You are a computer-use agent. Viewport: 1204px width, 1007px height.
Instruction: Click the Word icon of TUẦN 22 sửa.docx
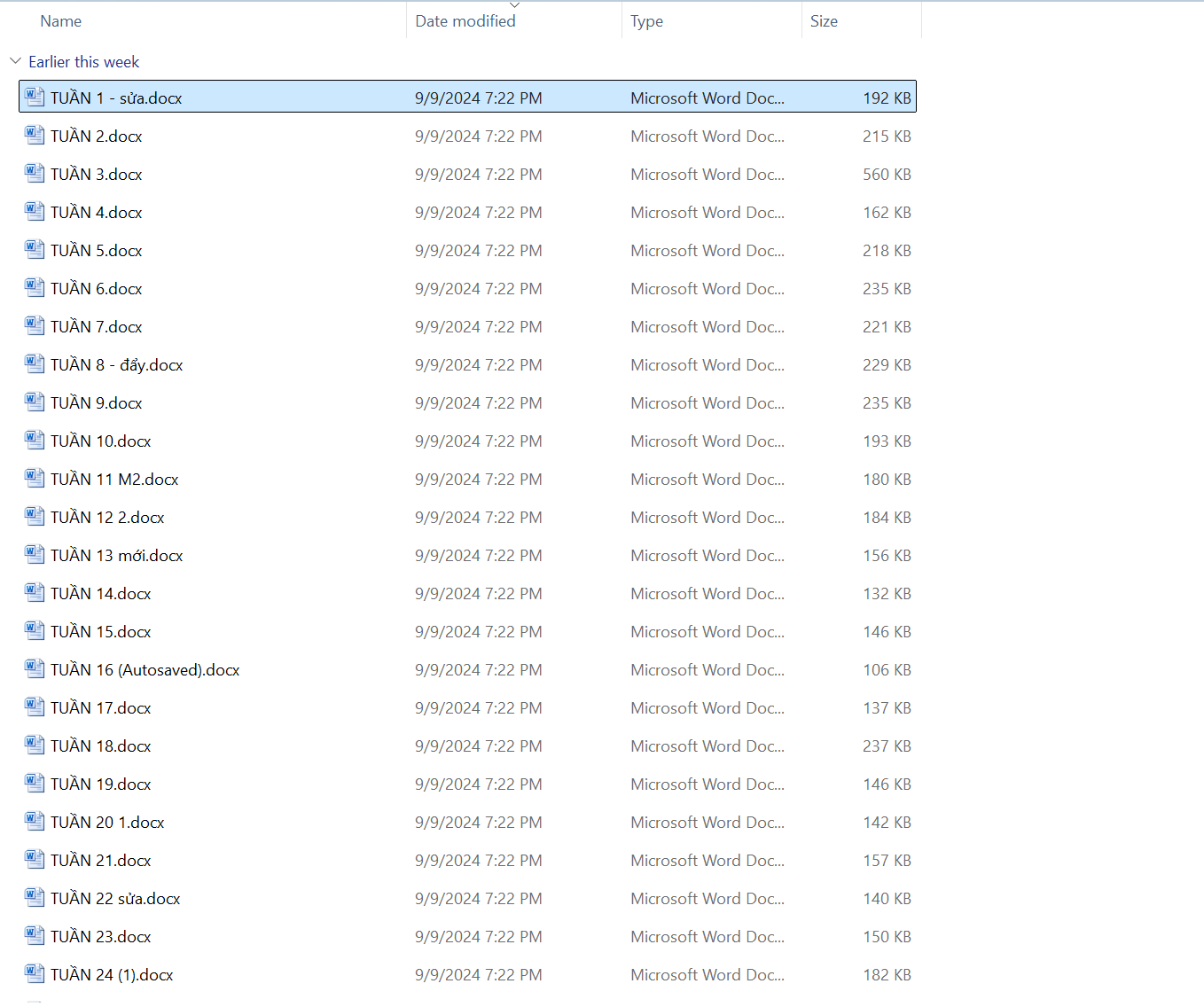point(35,897)
